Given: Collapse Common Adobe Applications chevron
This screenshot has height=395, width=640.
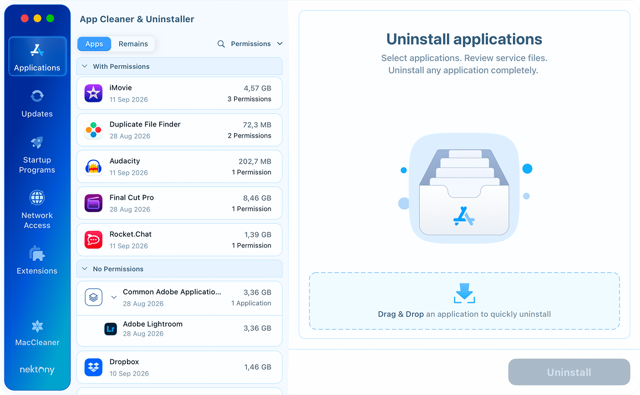Looking at the screenshot, I should (114, 297).
